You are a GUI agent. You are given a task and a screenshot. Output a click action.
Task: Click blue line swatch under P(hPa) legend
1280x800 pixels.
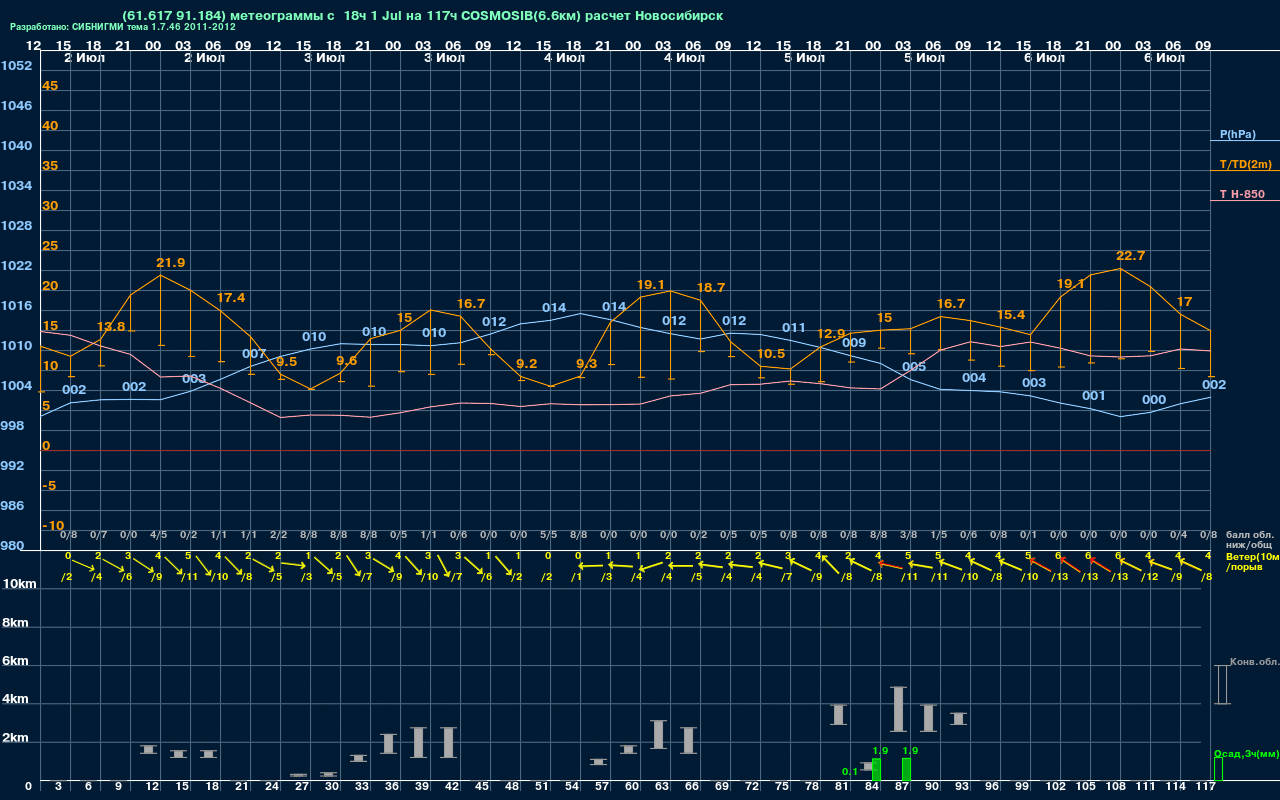[1244, 142]
